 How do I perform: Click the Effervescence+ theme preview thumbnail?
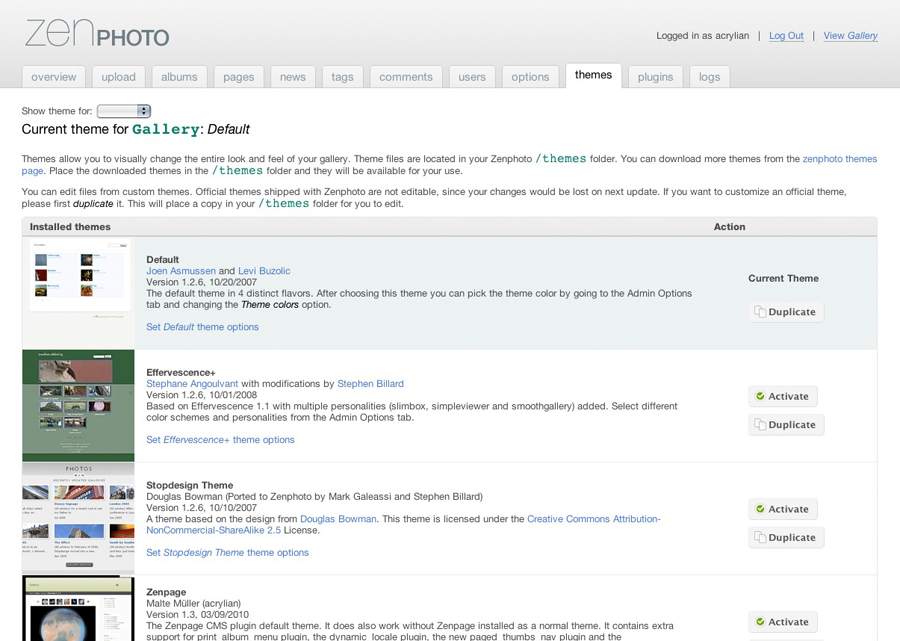tap(79, 405)
